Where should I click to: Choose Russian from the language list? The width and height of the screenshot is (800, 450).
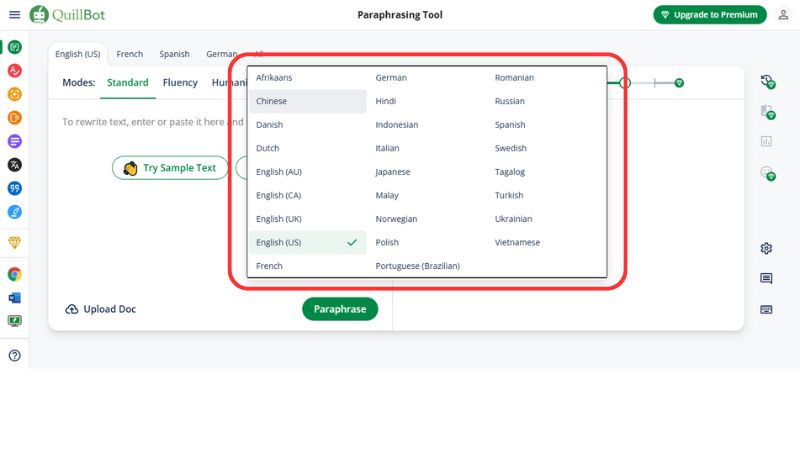[x=547, y=101]
